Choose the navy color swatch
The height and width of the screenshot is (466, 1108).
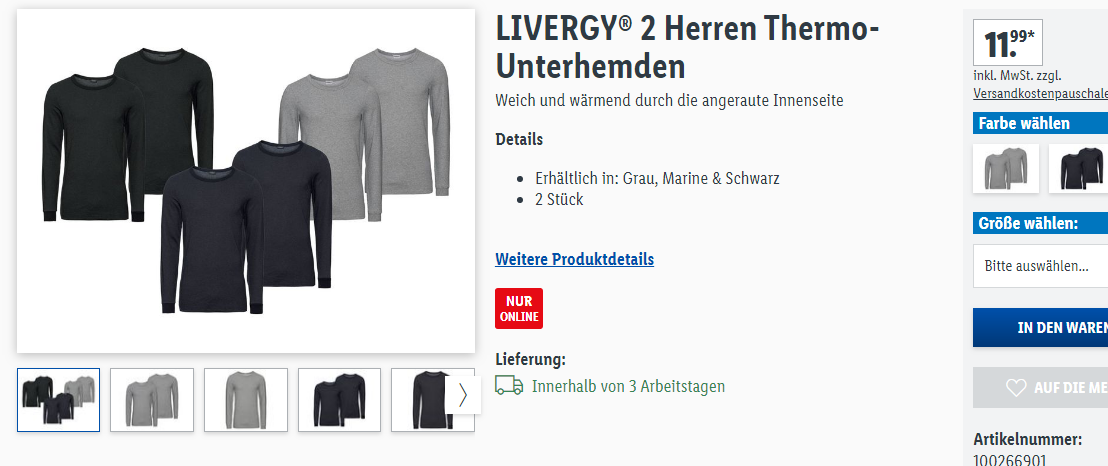tap(1080, 168)
